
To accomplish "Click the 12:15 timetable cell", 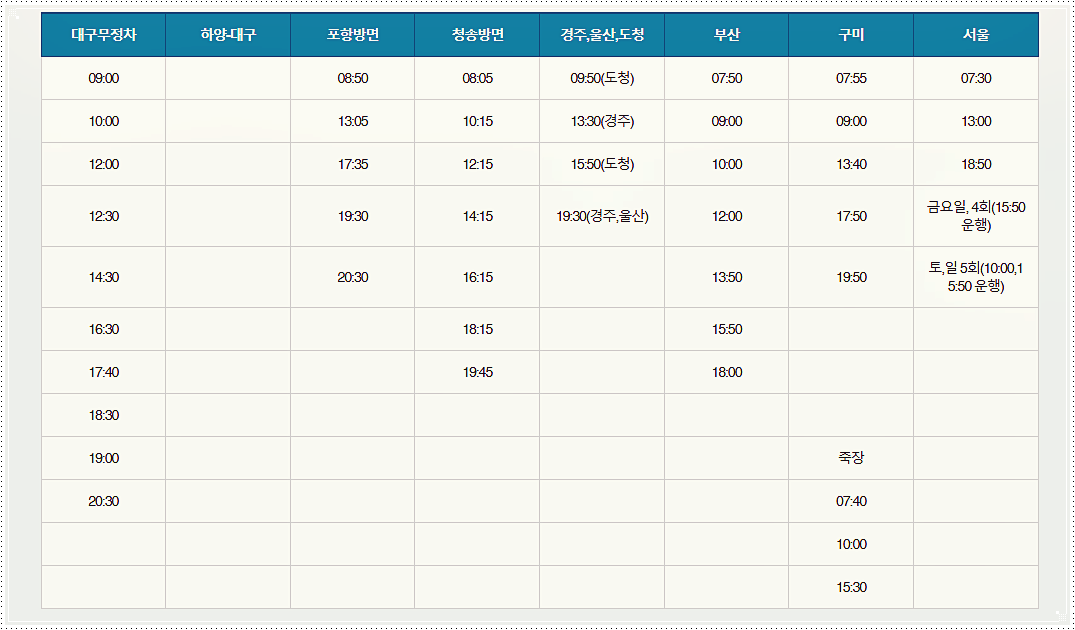I will point(477,164).
